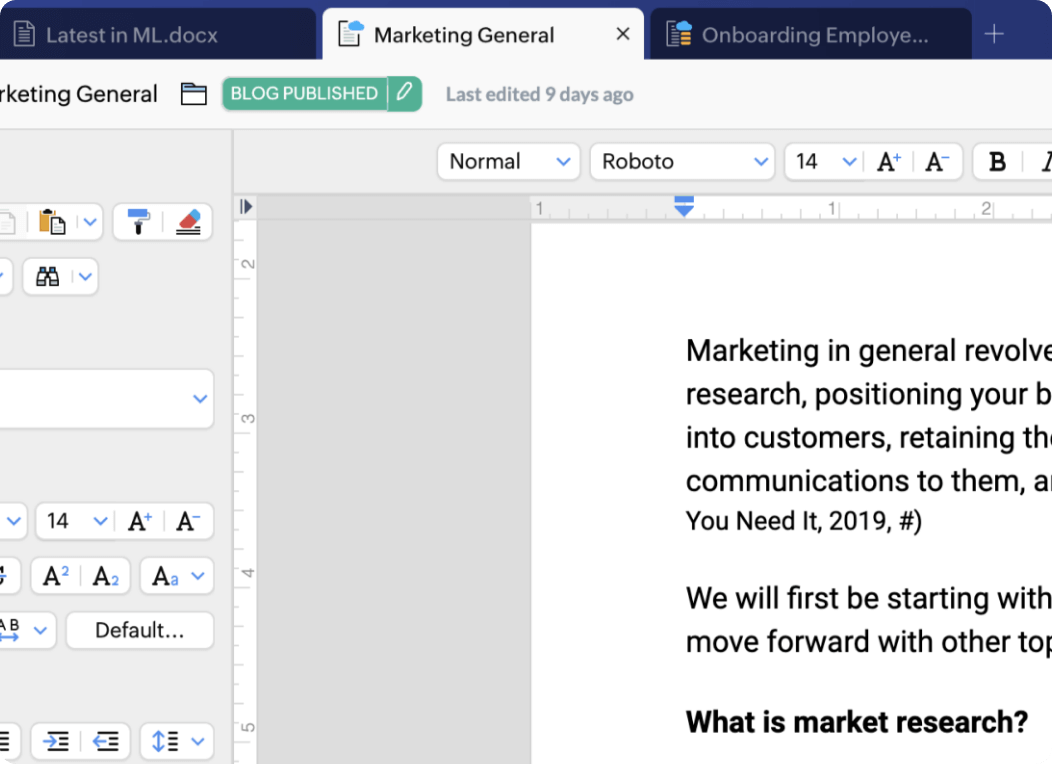Edit the Blog Published status with pencil icon
Screen dimensions: 1052x764
(404, 93)
